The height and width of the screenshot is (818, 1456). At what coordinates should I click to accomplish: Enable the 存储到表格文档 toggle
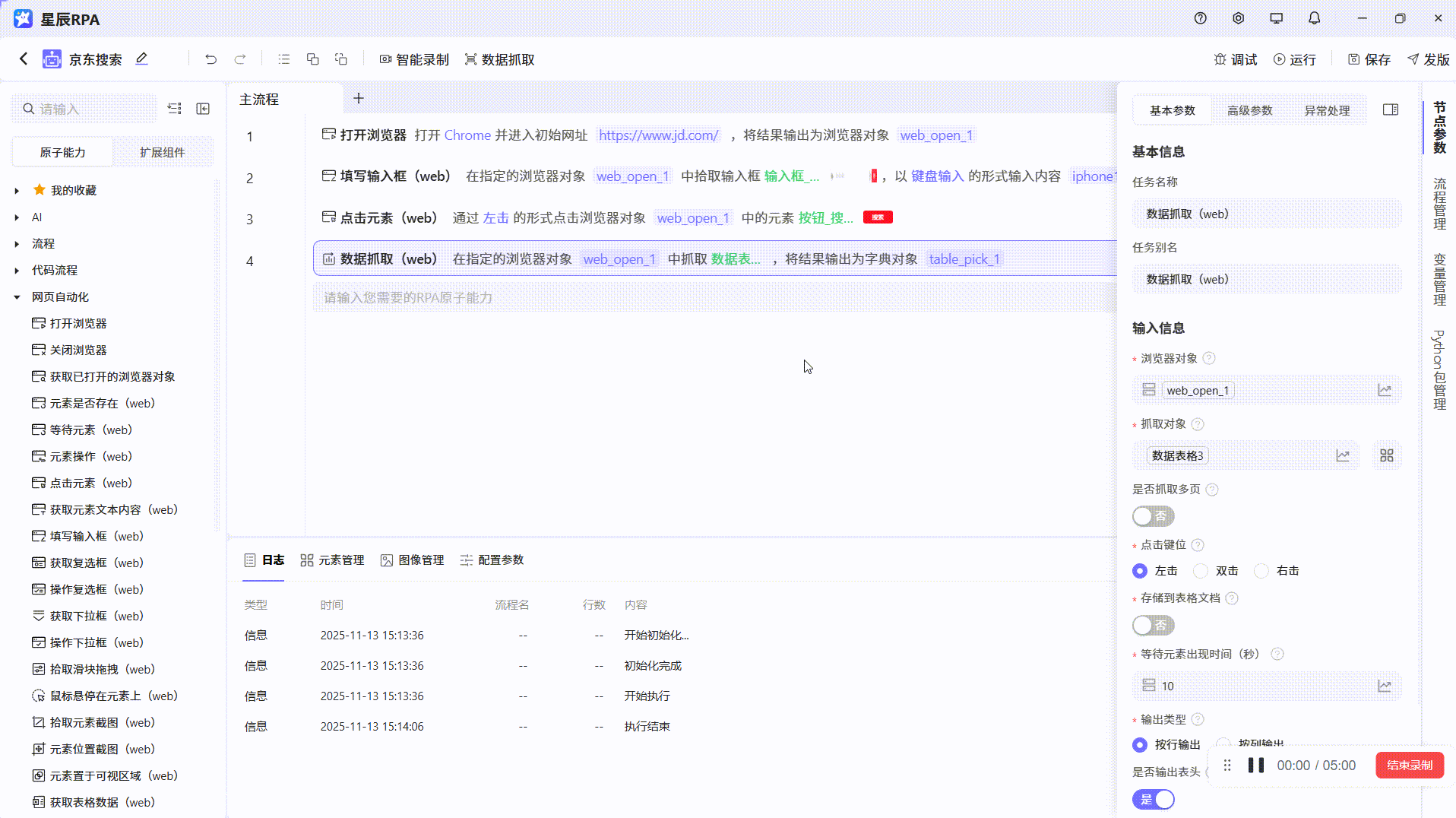[x=1153, y=625]
